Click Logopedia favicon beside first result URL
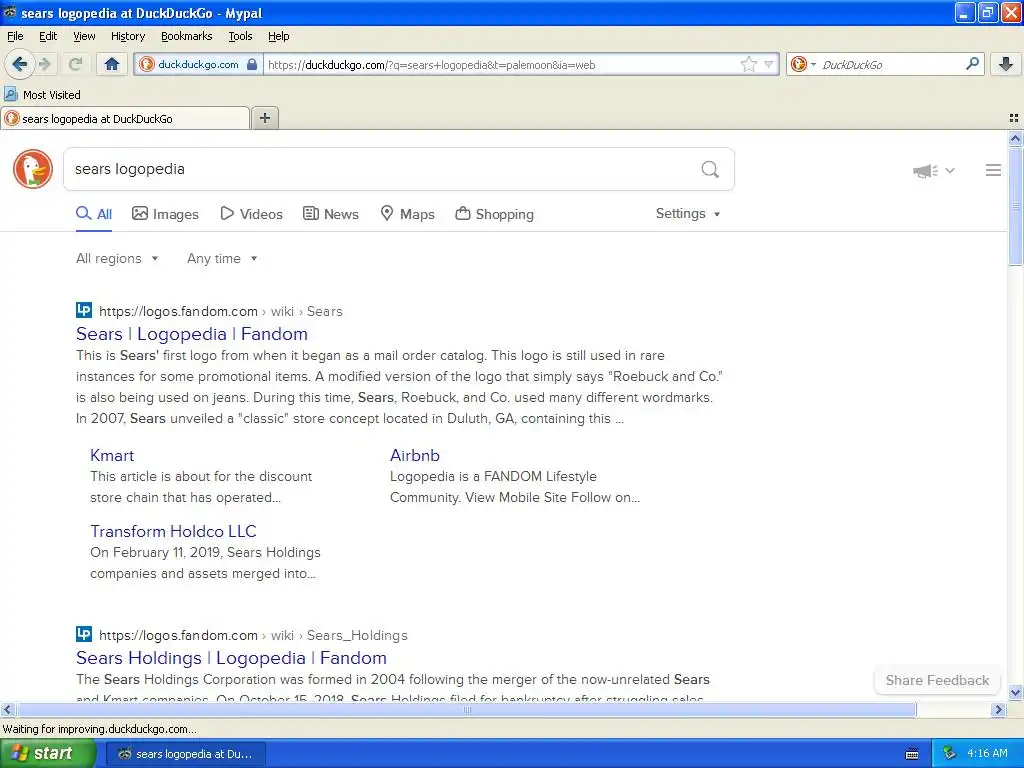The image size is (1024, 768). tap(84, 310)
